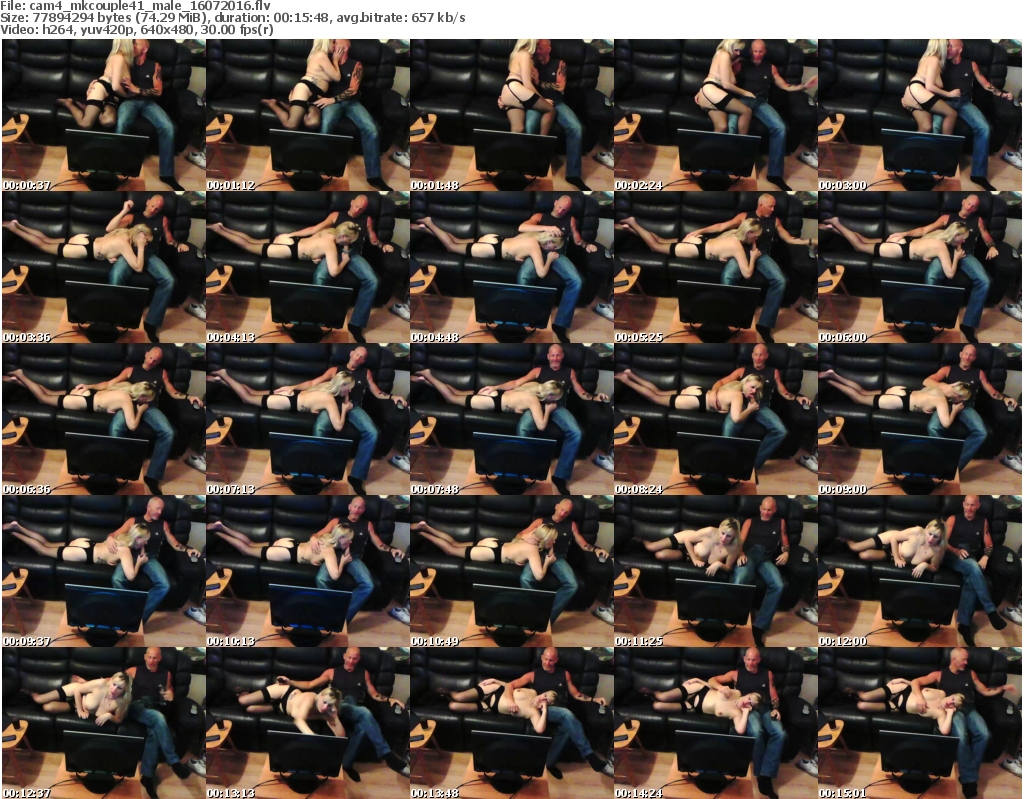Select the frame stamped 00:09:37

click(x=104, y=572)
